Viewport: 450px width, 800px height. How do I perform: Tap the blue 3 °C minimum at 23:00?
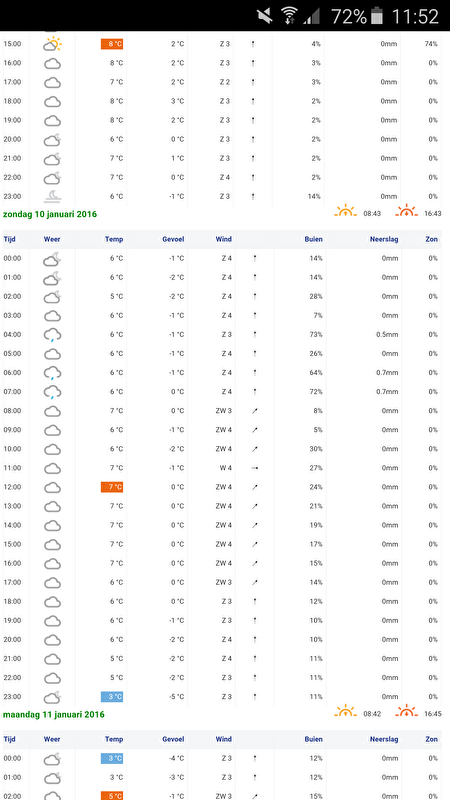coord(112,697)
